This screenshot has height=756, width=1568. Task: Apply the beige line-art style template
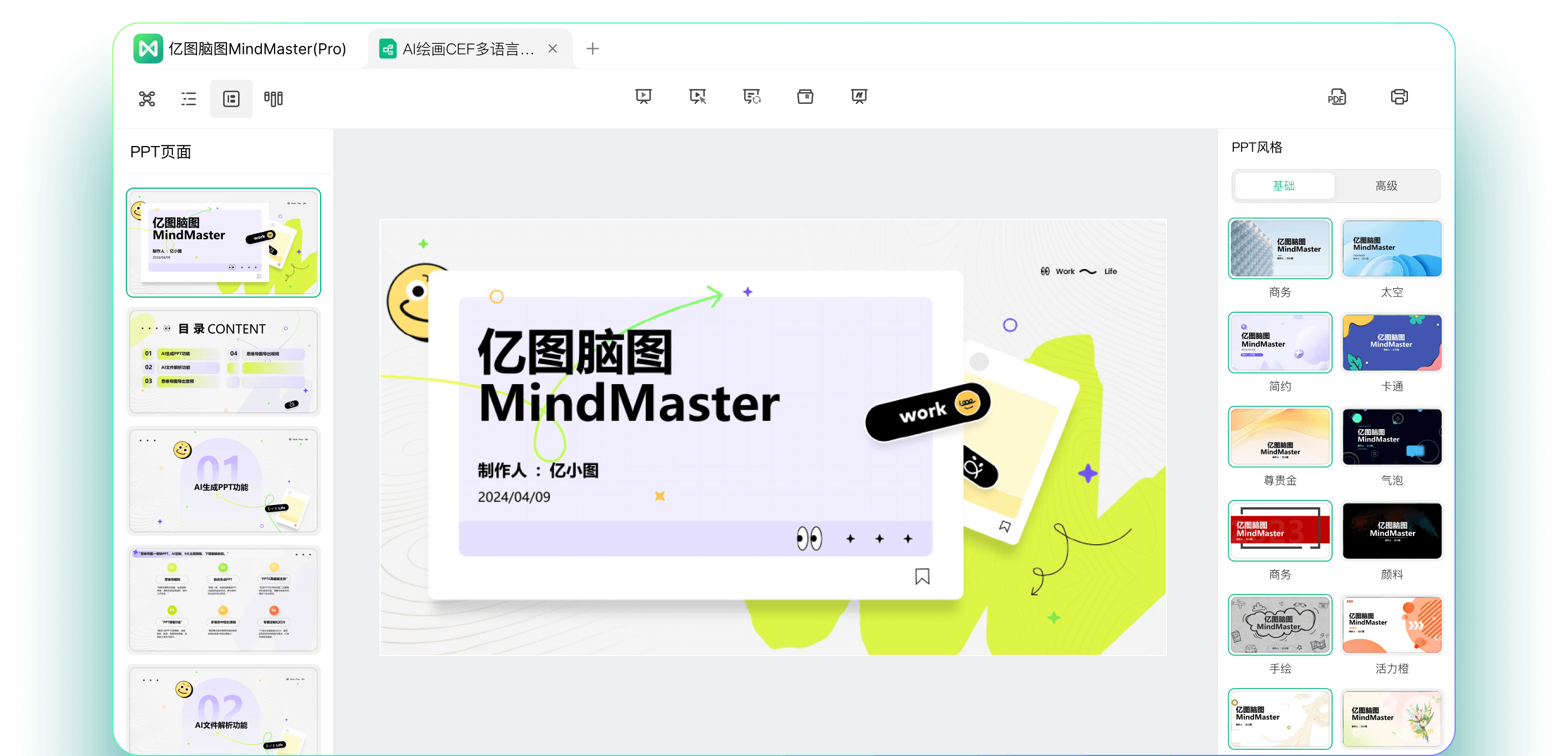[1280, 719]
